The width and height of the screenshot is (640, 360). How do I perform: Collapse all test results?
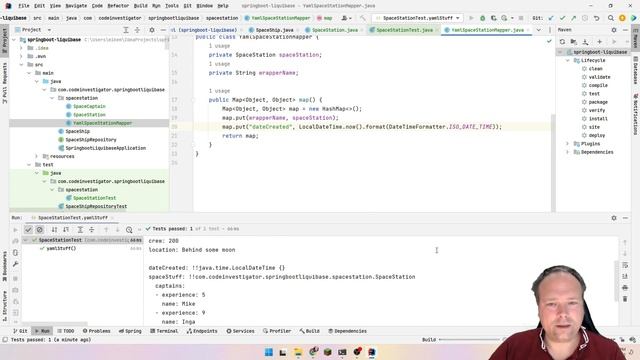pyautogui.click(x=92, y=229)
